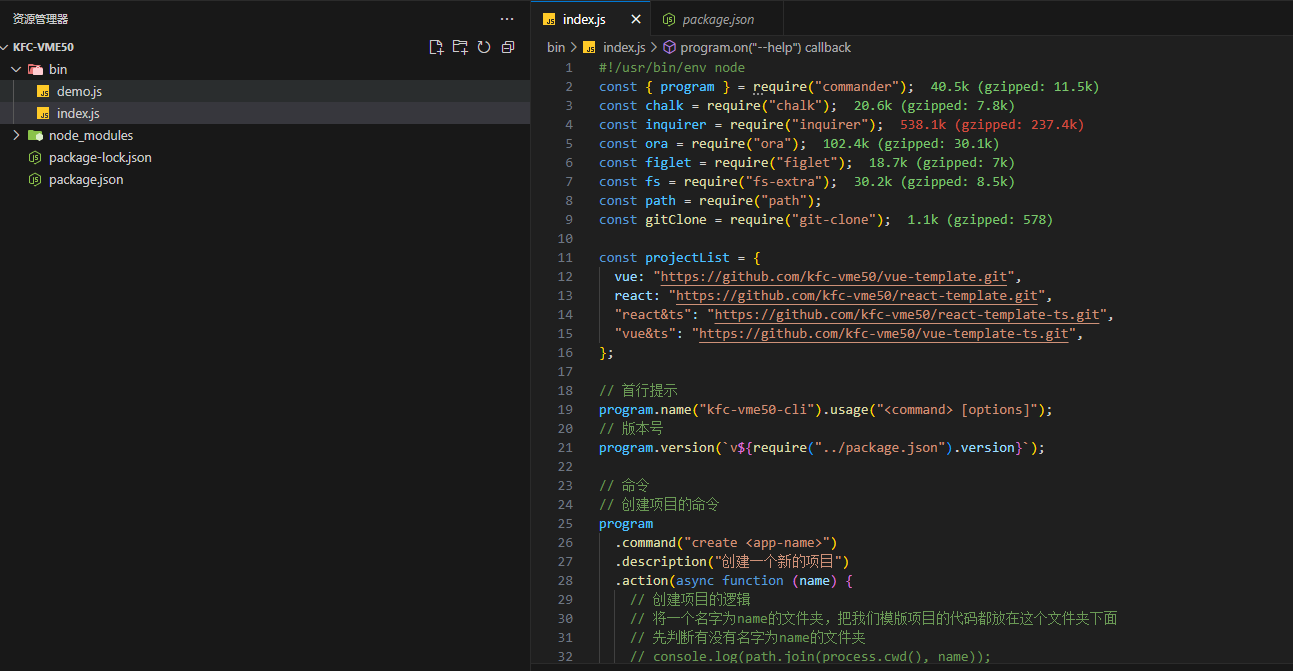Click index.js segment in breadcrumb
Image resolution: width=1293 pixels, height=671 pixels.
point(624,47)
